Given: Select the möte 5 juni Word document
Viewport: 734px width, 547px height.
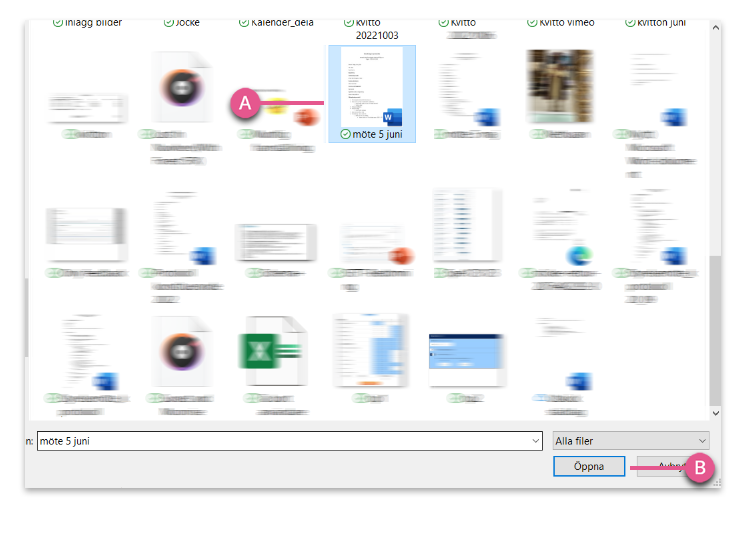Looking at the screenshot, I should pos(372,94).
